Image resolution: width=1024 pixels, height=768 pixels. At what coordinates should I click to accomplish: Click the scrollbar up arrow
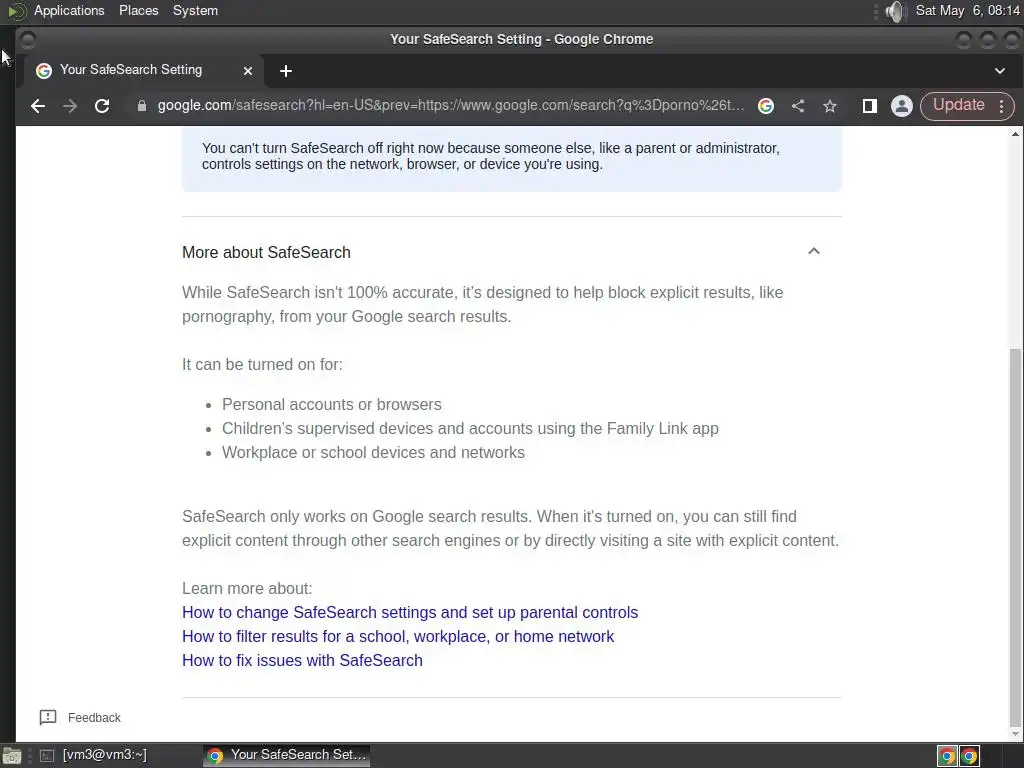pyautogui.click(x=1015, y=134)
